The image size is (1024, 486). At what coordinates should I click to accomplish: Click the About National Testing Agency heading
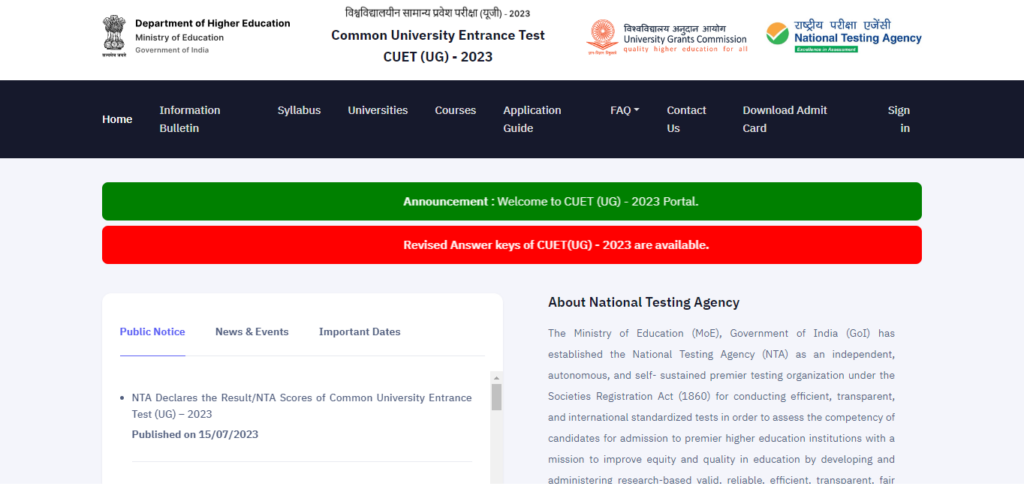644,302
